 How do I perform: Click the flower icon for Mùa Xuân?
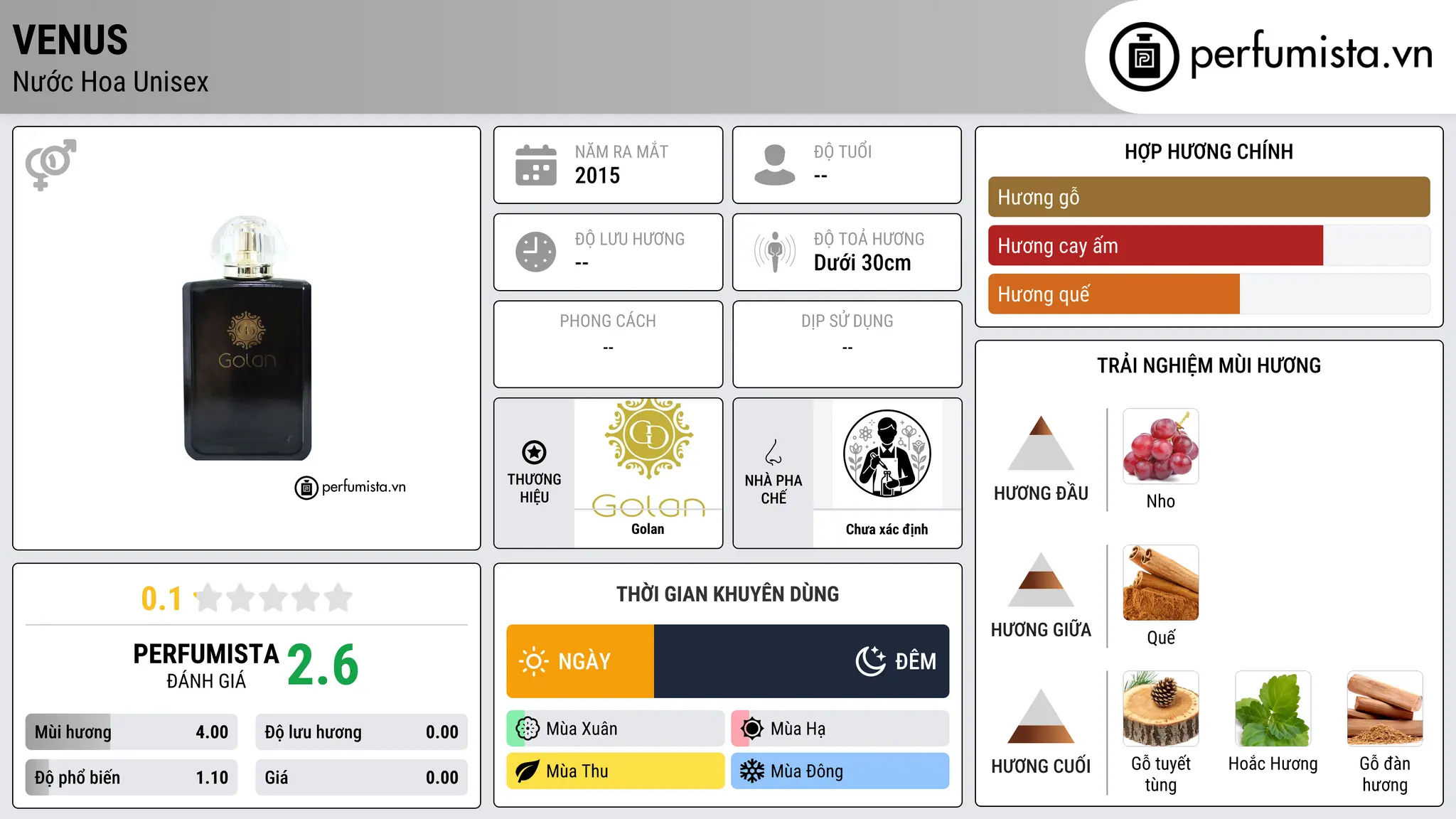click(528, 729)
